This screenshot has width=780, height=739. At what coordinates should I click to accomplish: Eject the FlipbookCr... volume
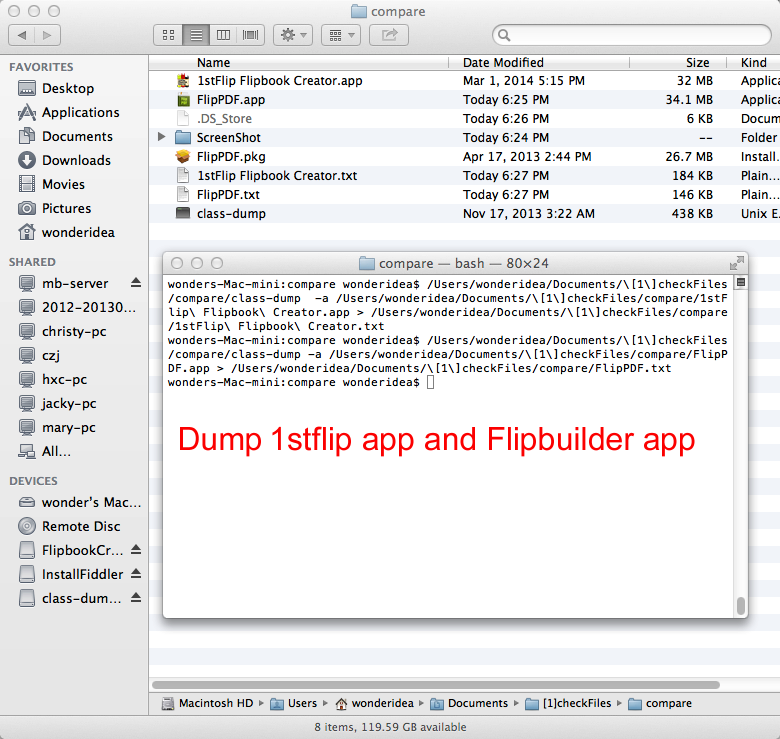136,550
